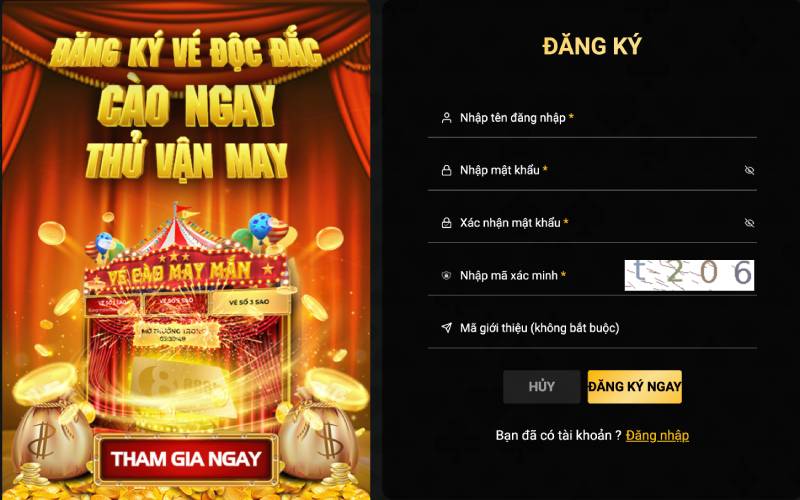The height and width of the screenshot is (500, 800).
Task: Select the Vé số 3 sao ticket tab
Action: [249, 302]
